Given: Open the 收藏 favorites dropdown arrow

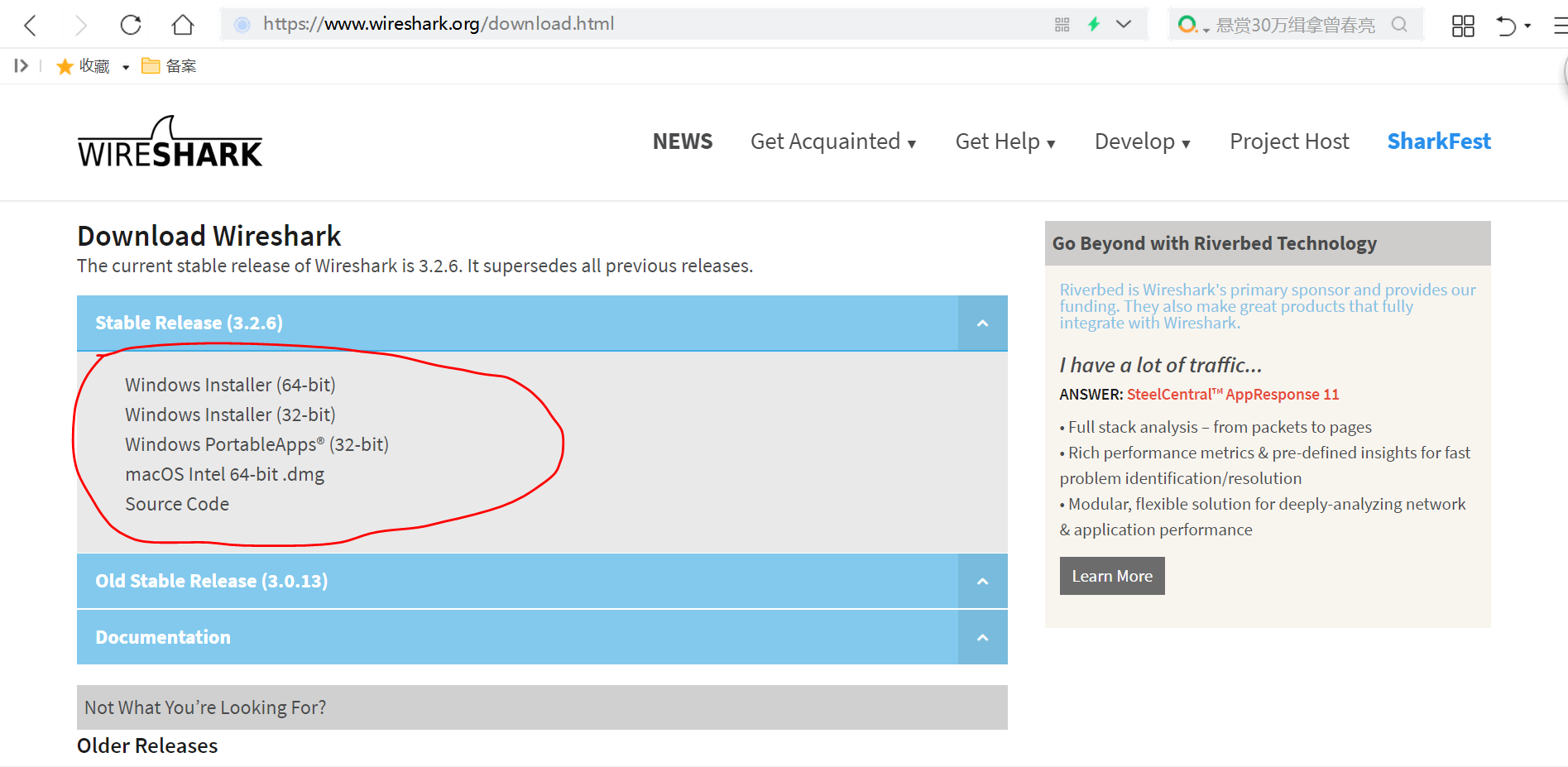Looking at the screenshot, I should click(126, 67).
